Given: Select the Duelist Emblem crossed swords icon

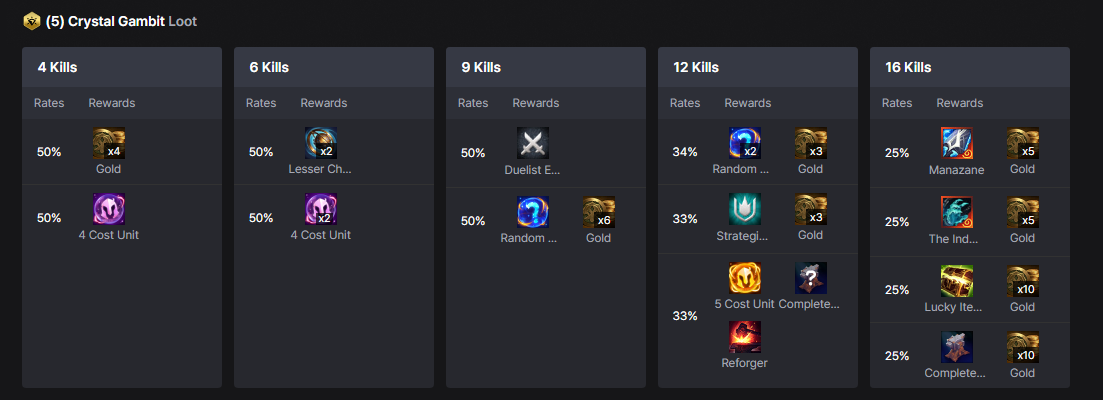Looking at the screenshot, I should pos(532,144).
